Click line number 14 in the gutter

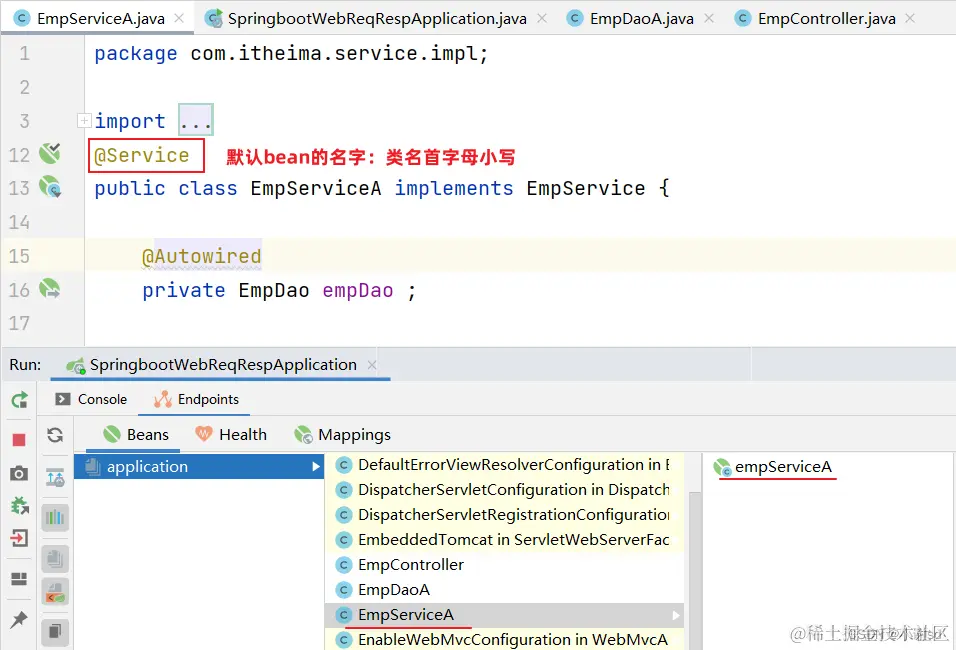click(19, 222)
